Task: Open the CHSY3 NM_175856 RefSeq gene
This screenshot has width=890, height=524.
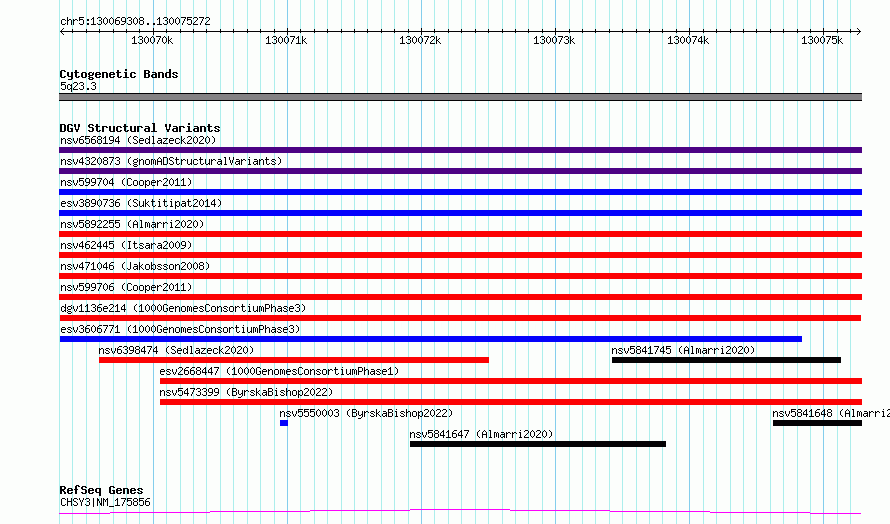Action: [460, 512]
